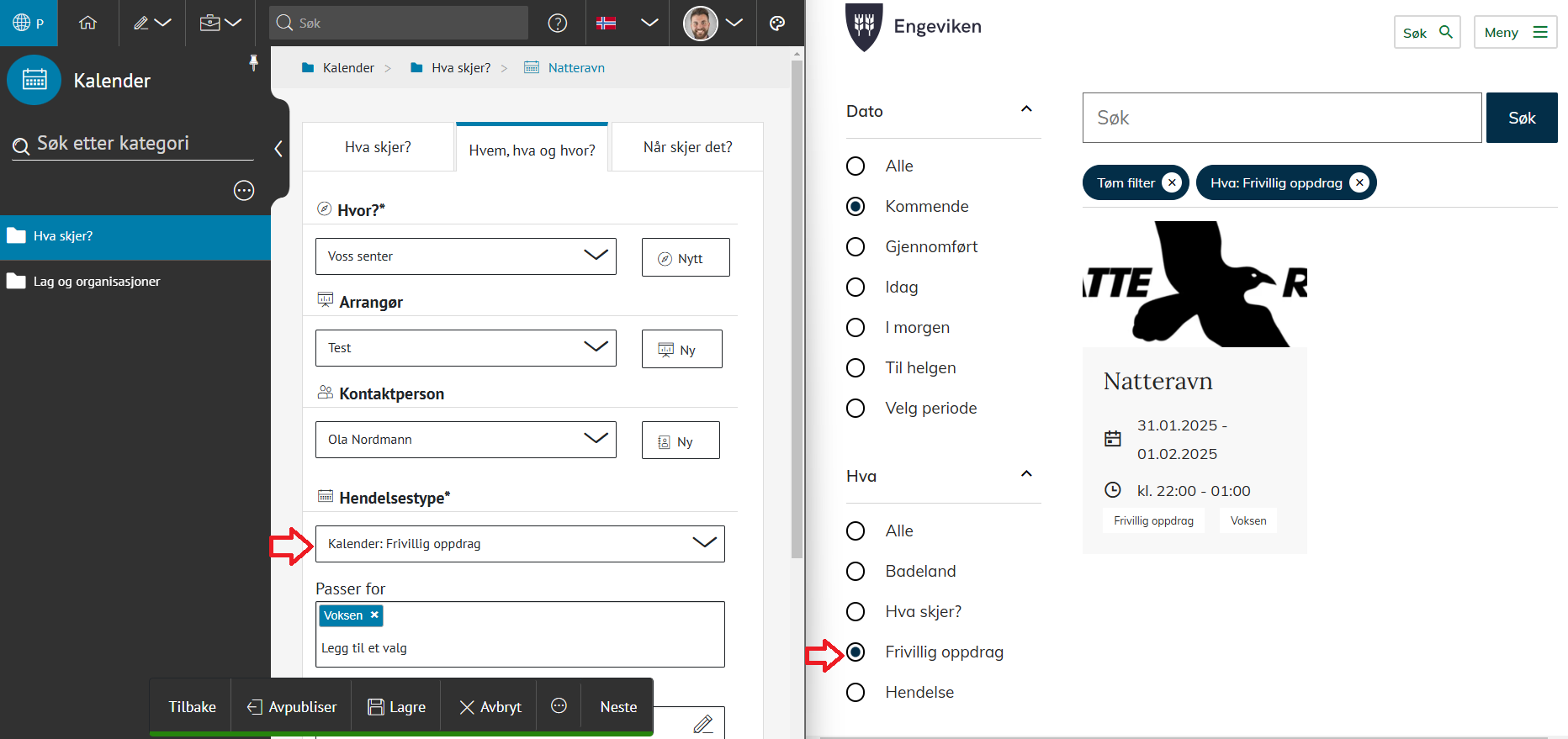Image resolution: width=1568 pixels, height=739 pixels.
Task: Remove the Voksen tag
Action: click(374, 615)
